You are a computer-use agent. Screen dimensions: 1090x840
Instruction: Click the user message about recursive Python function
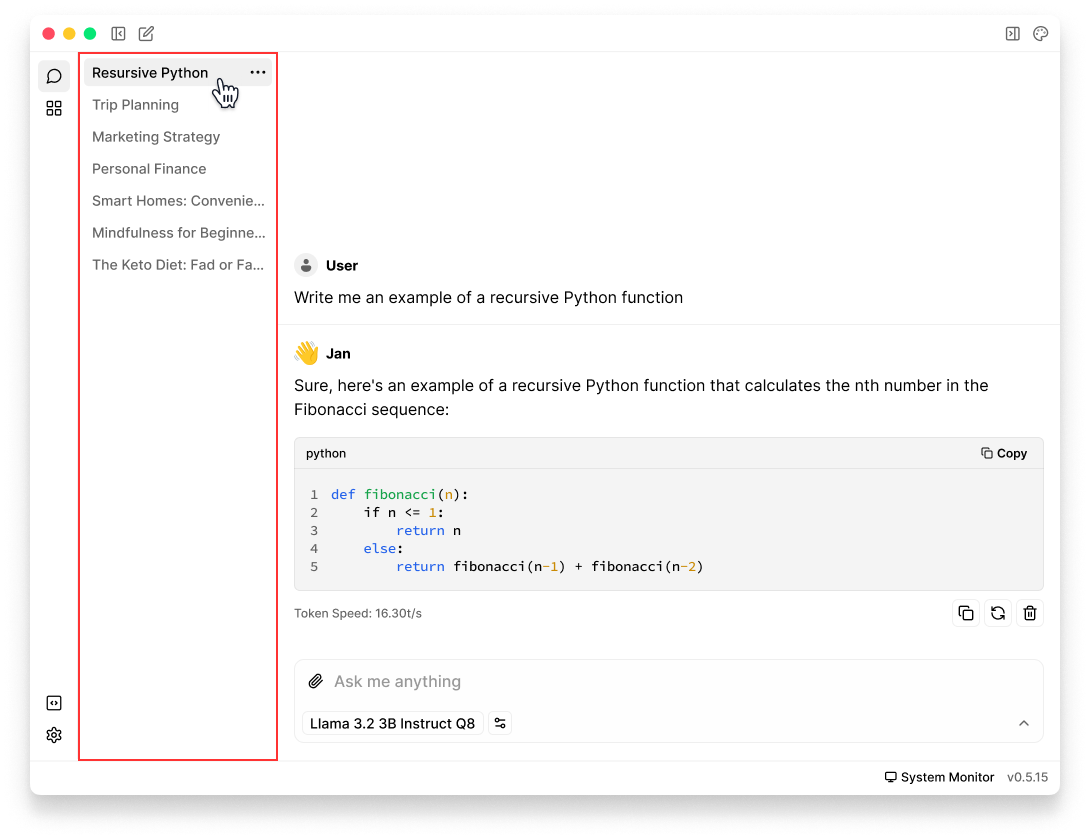[489, 298]
